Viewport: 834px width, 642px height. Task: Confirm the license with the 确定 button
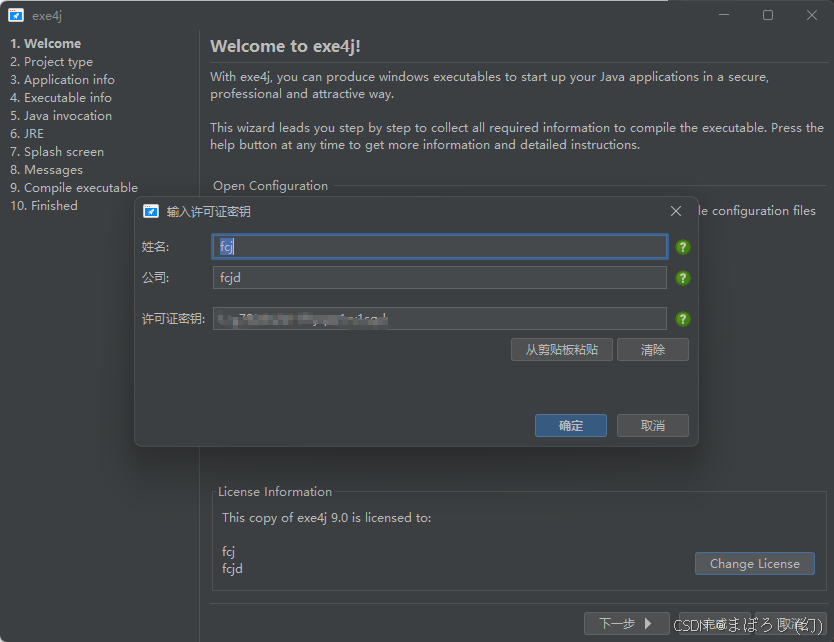pyautogui.click(x=571, y=426)
